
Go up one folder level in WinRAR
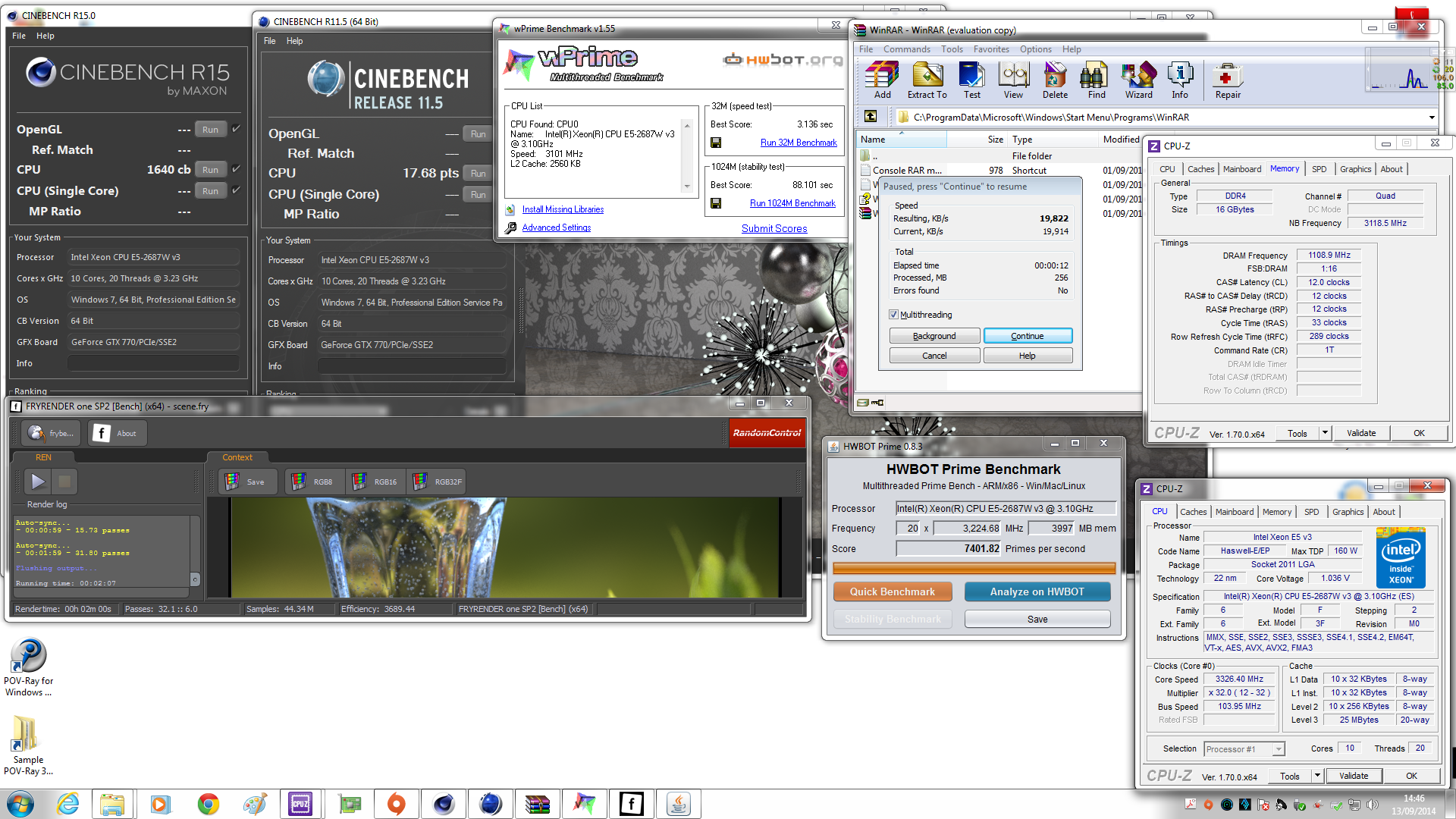(x=871, y=116)
